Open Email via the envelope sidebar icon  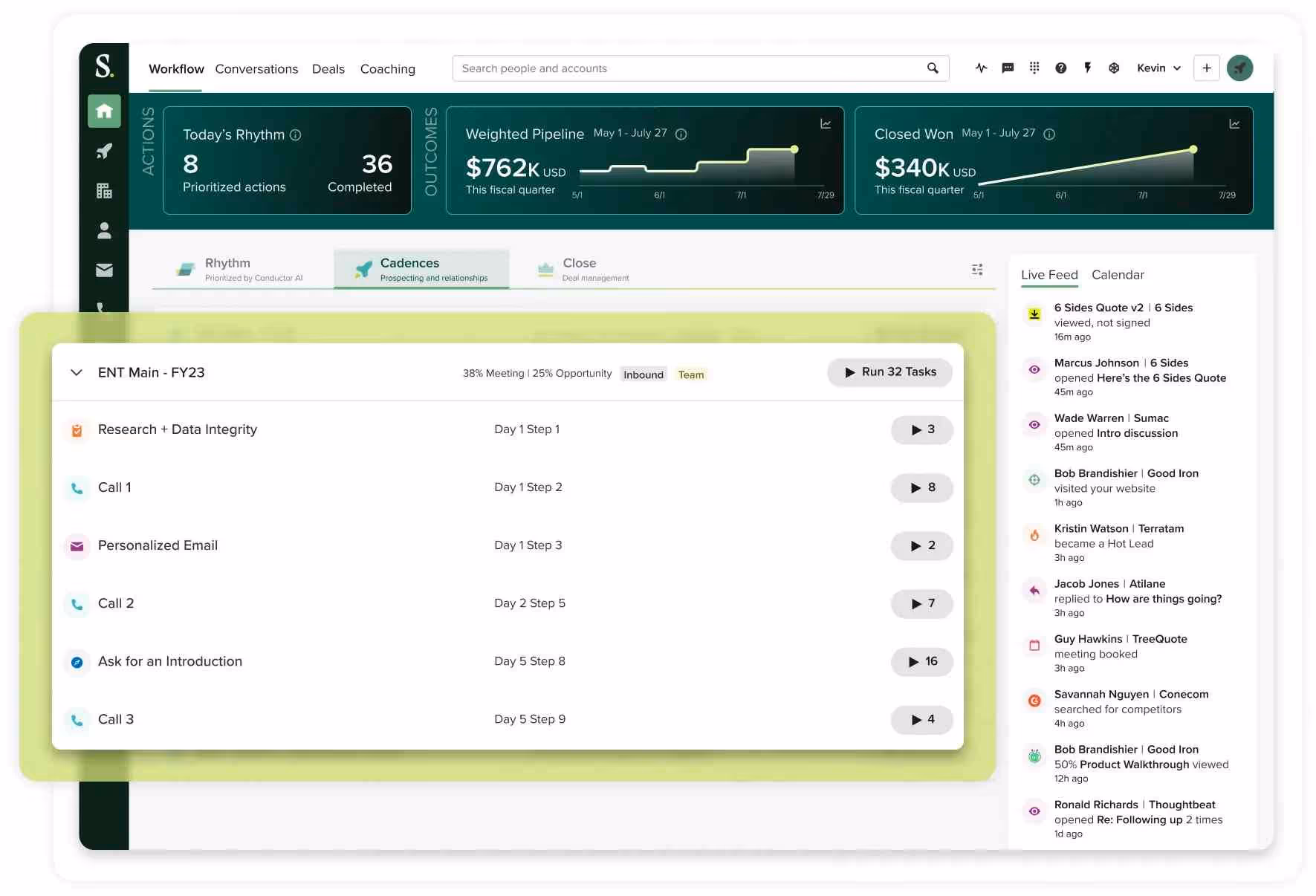(x=104, y=270)
